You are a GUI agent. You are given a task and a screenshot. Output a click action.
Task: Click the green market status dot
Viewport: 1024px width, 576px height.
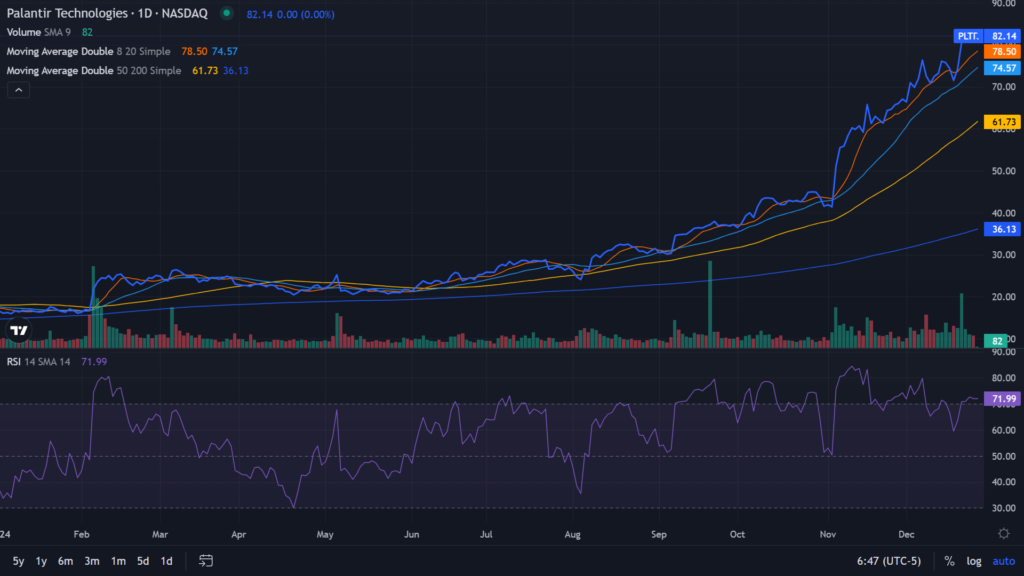coord(228,14)
